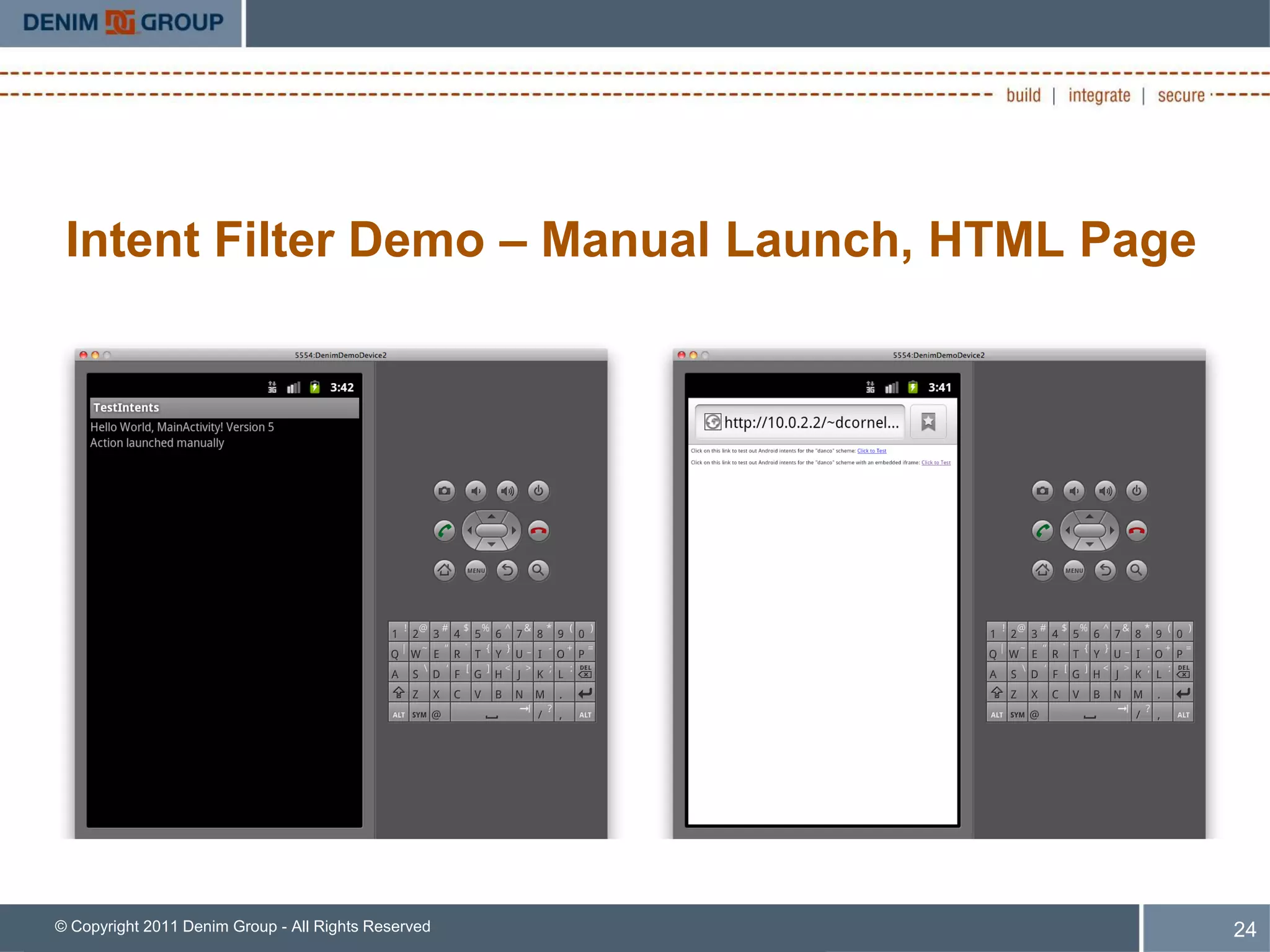Click back button on left emulator
1270x952 pixels.
pyautogui.click(x=507, y=570)
